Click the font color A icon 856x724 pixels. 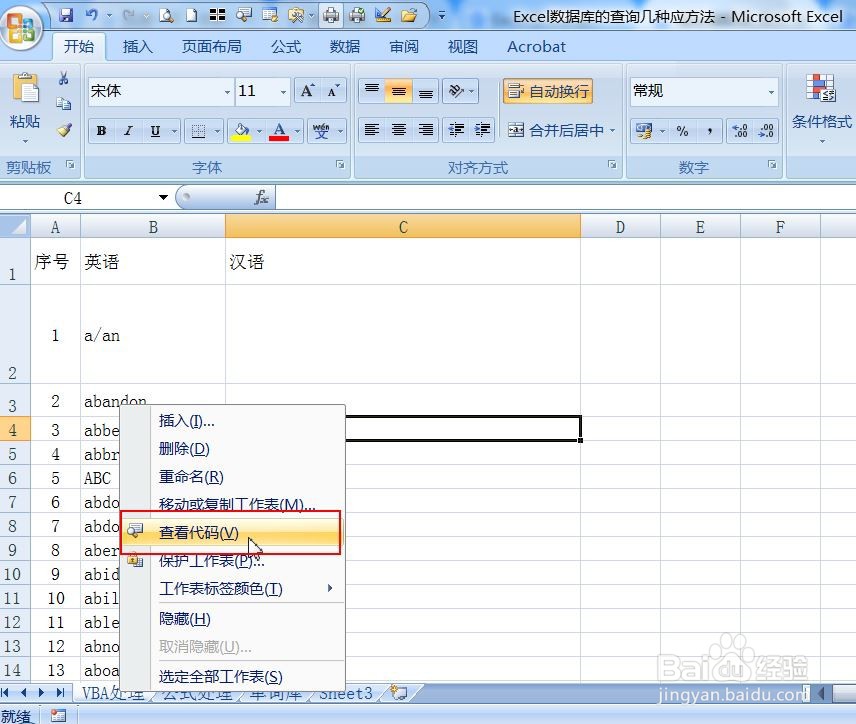(278, 131)
